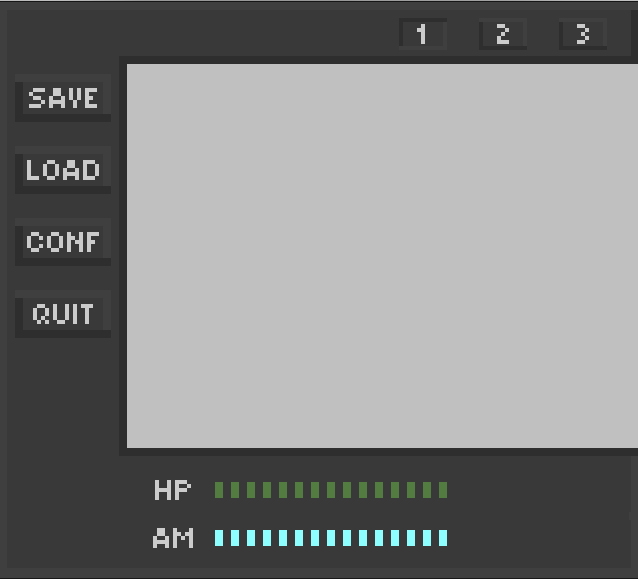The height and width of the screenshot is (579, 638).
Task: Select the first green HP segment
Action: 219,490
